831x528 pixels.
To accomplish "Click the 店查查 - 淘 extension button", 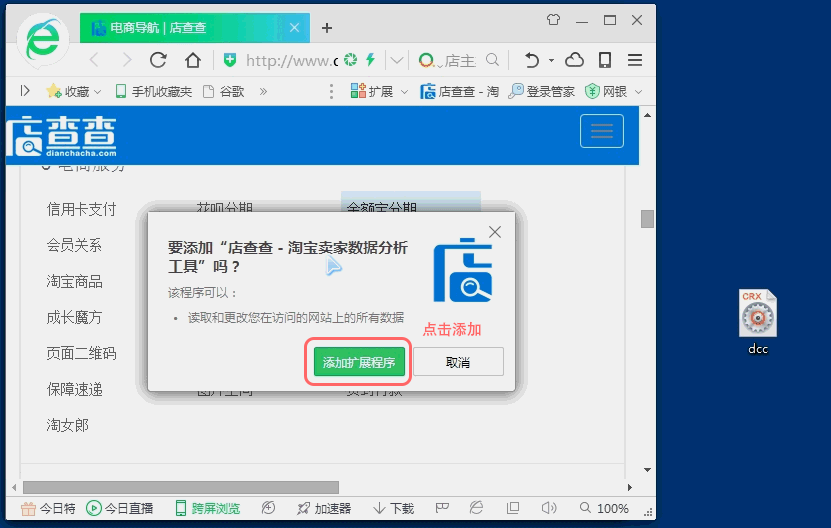I will 459,91.
